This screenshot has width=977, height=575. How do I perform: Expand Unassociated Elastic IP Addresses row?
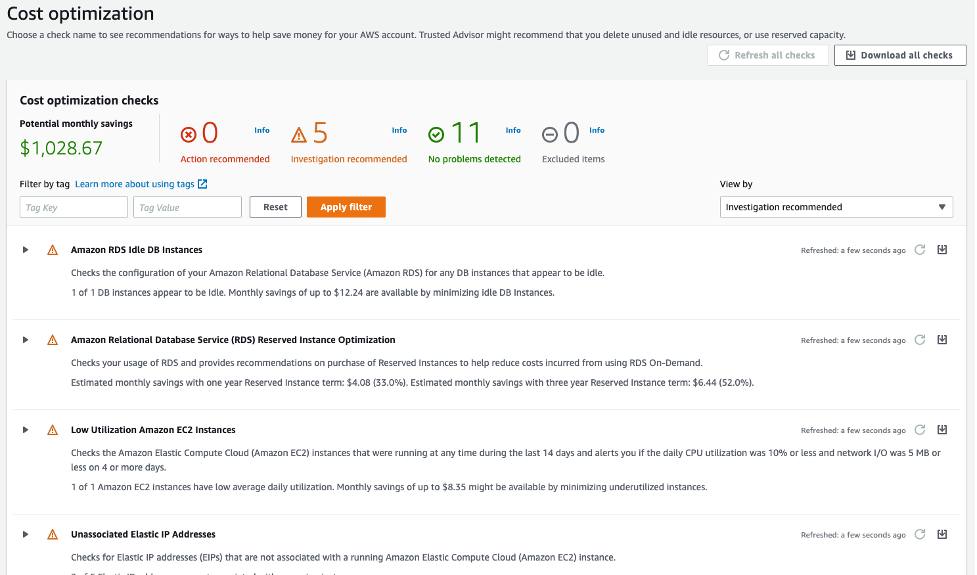coord(26,535)
